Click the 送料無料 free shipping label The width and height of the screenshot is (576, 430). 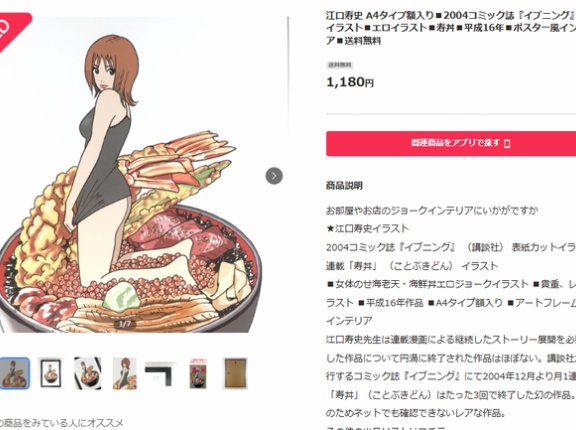[x=340, y=65]
